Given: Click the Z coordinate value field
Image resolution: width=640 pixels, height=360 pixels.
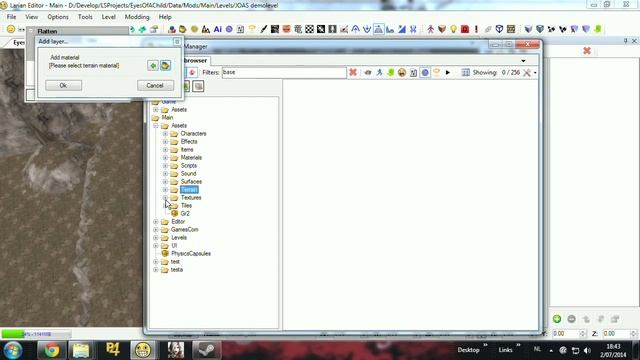Looking at the screenshot, I should pyautogui.click(x=616, y=333).
